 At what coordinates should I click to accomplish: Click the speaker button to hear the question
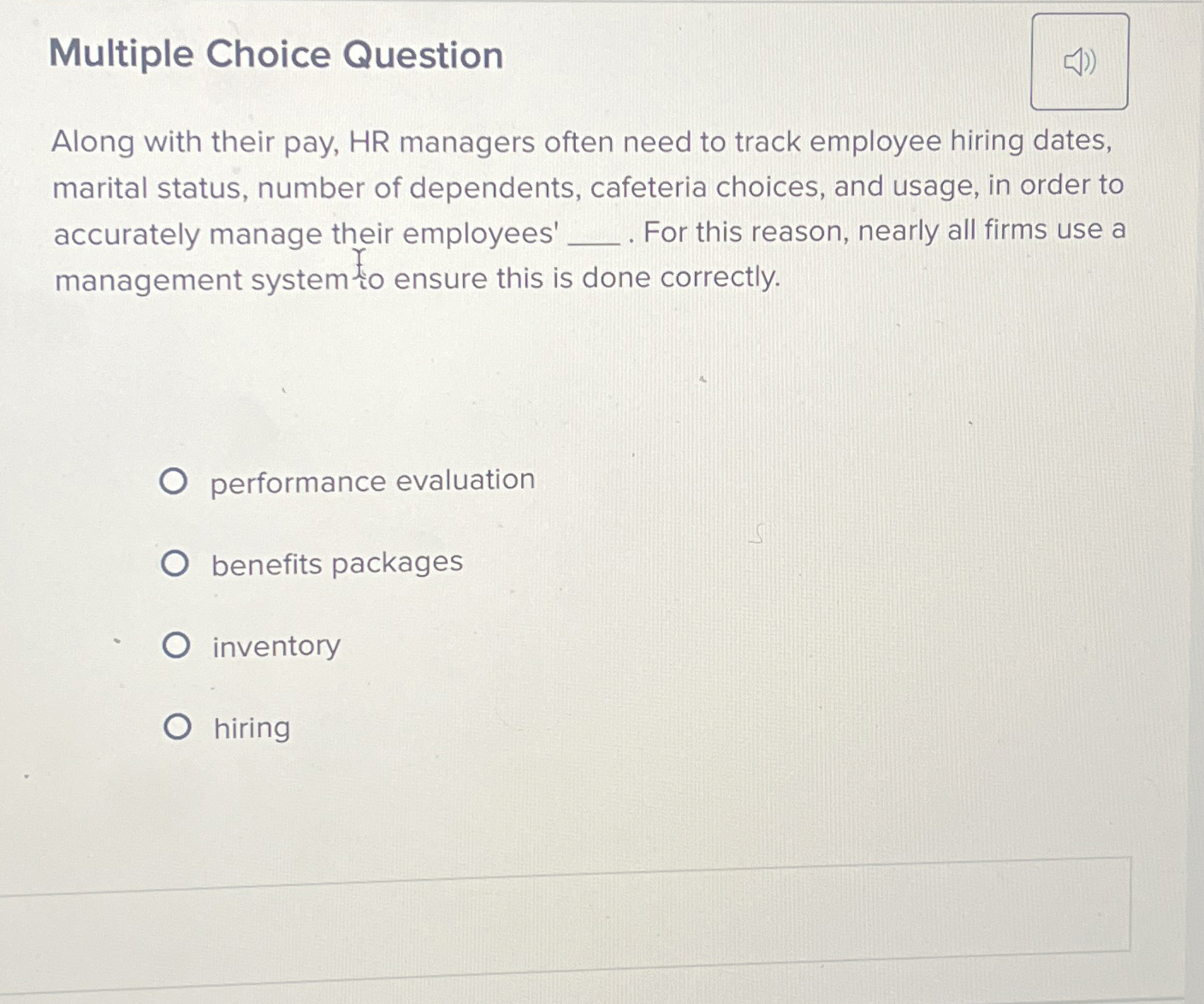click(x=1079, y=61)
